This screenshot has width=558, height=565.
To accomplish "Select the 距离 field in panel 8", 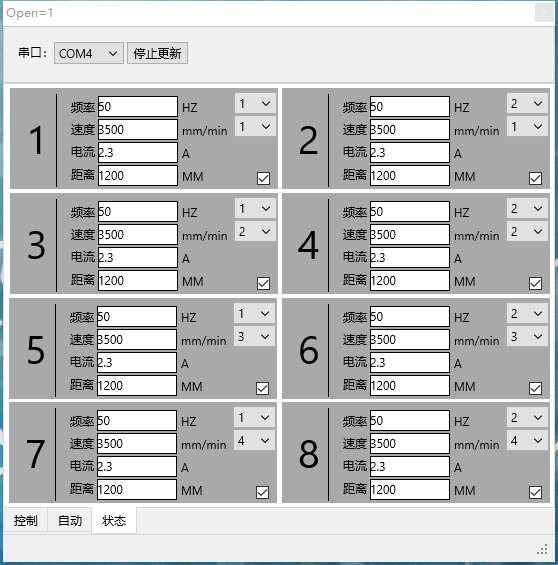I will [x=410, y=489].
